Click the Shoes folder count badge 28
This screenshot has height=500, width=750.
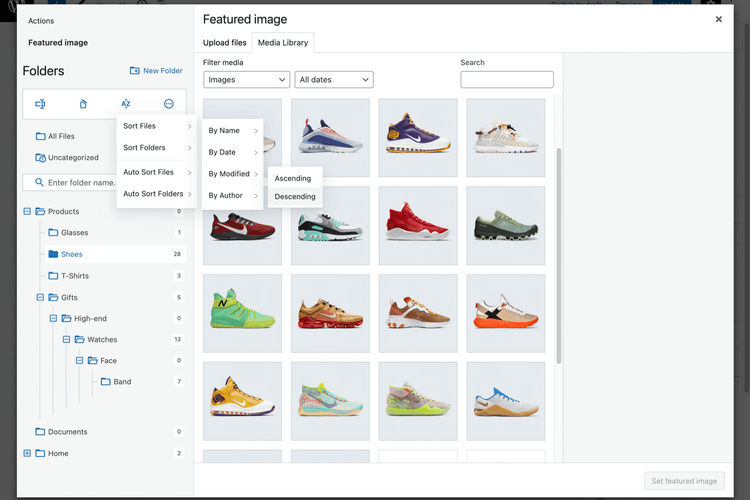click(177, 254)
